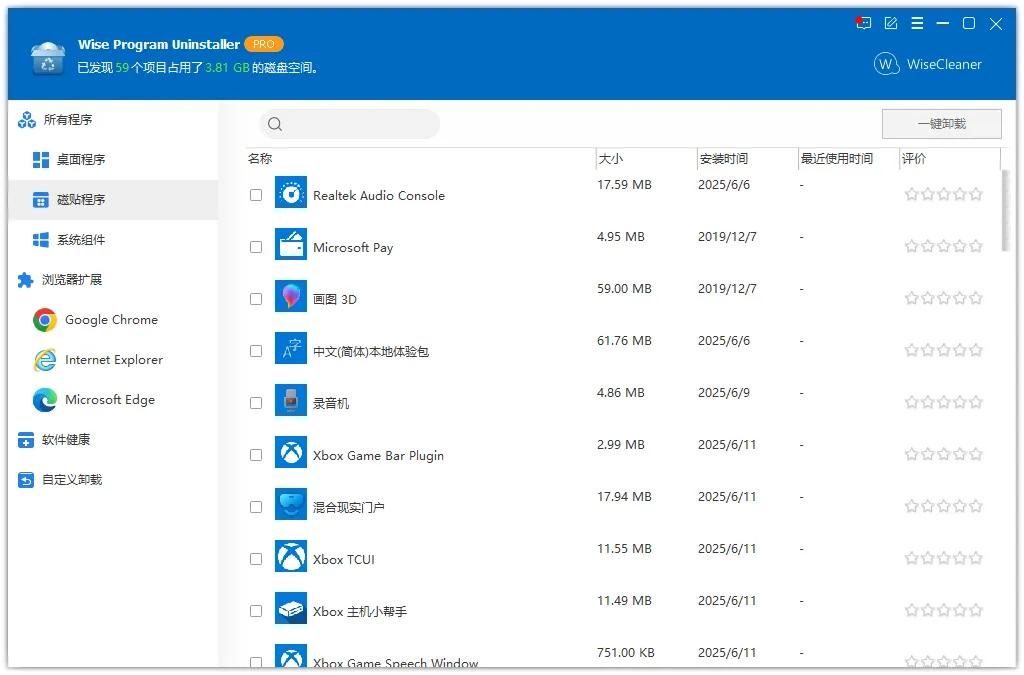Select the Microsoft Pay name text
This screenshot has height=675, width=1024.
[x=353, y=247]
